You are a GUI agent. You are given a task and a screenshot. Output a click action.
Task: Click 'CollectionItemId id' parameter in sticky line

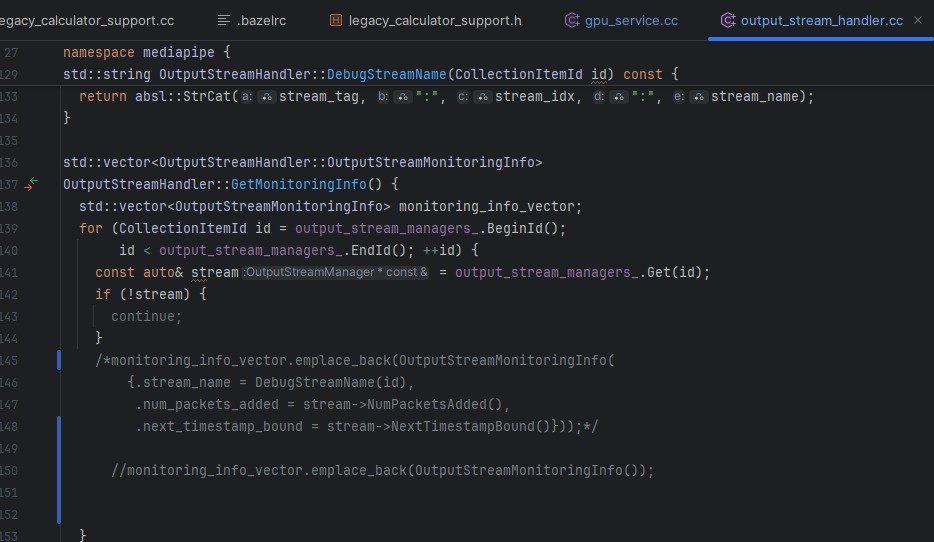tap(530, 74)
